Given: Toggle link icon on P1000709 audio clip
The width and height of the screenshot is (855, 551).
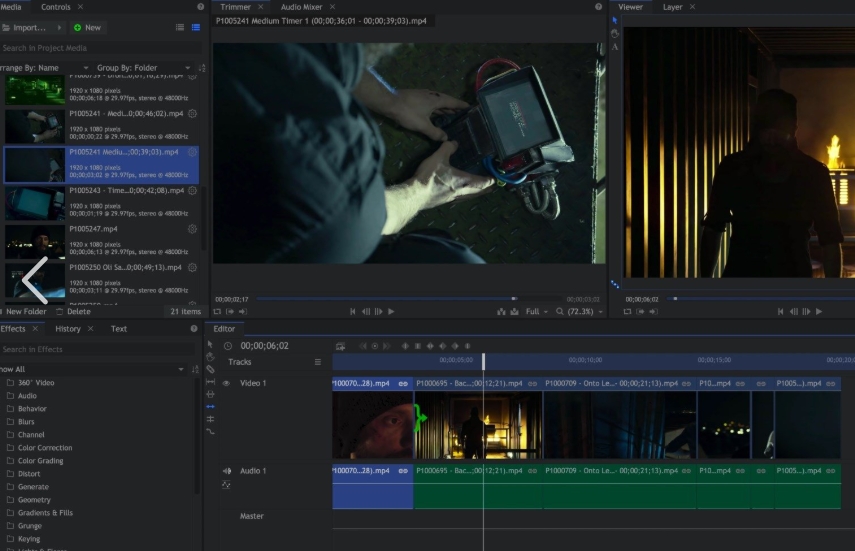Looking at the screenshot, I should click(x=687, y=471).
